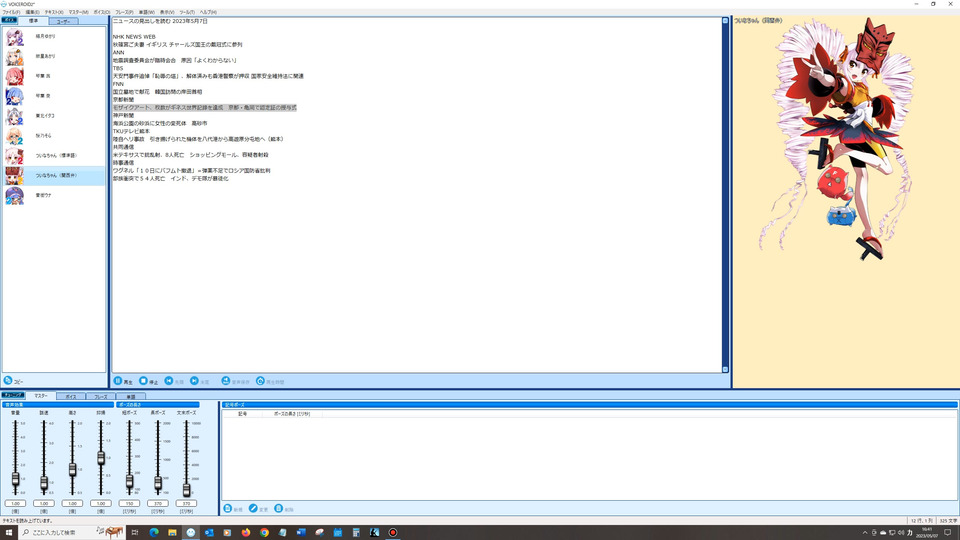This screenshot has width=960, height=540.
Task: Click the 音量 value field showing 1.00
Action: [x=15, y=503]
